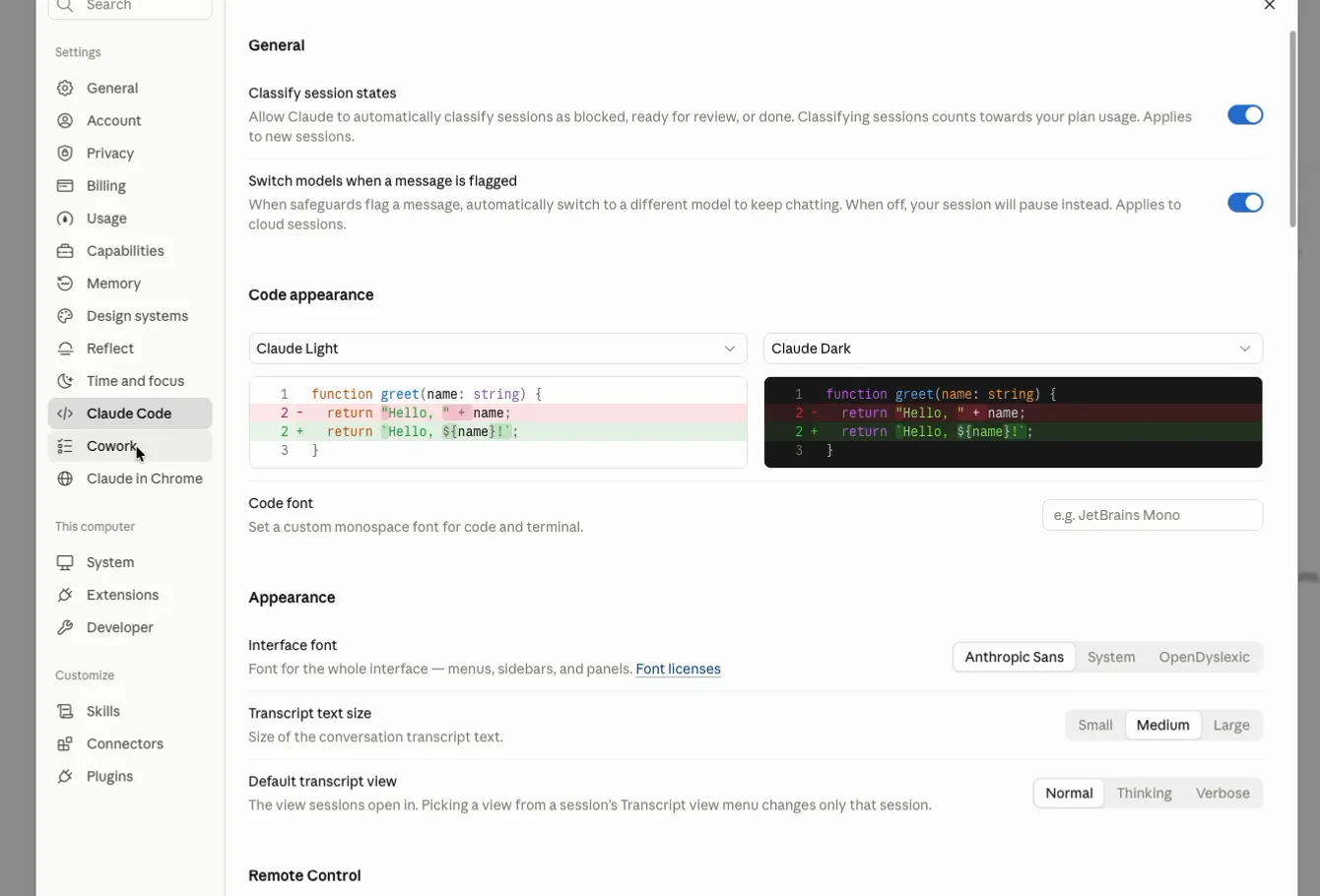Click the Claude in Chrome globe icon

tap(65, 479)
